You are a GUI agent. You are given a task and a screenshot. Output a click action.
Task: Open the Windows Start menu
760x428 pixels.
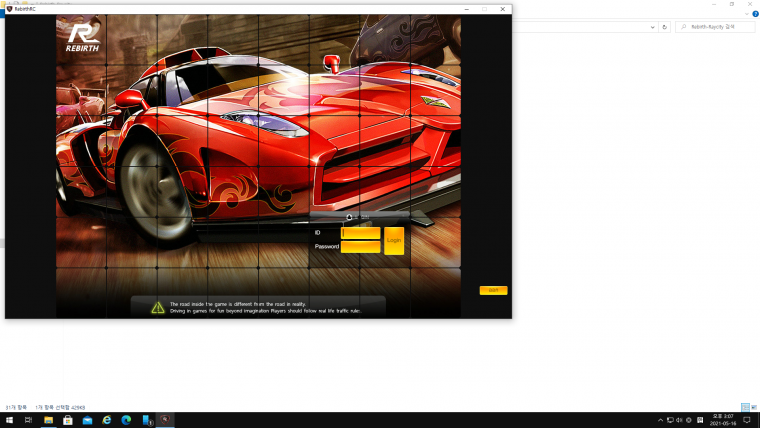(9, 420)
